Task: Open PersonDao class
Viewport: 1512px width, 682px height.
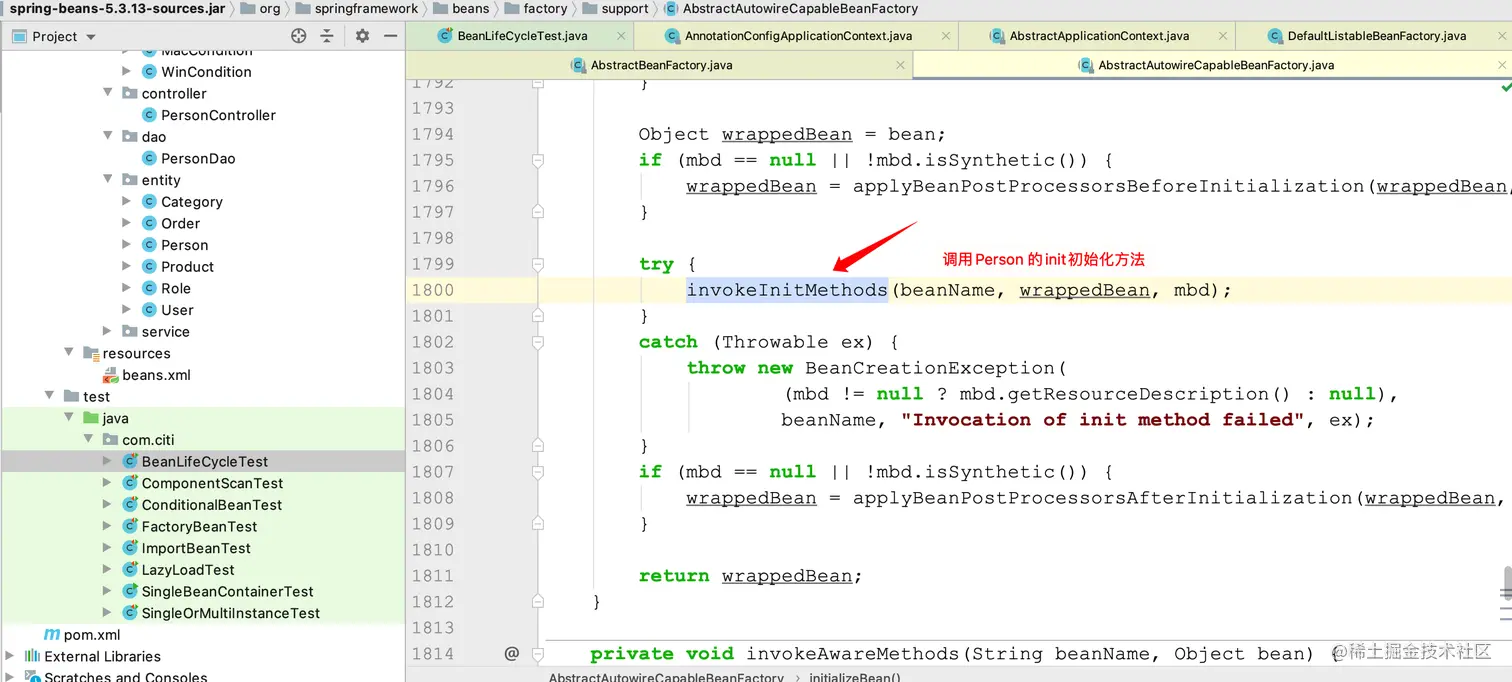Action: (198, 158)
